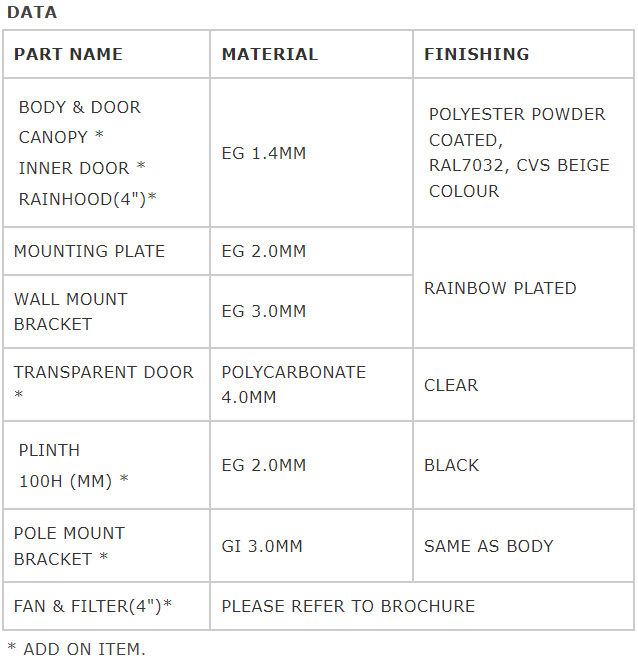Image resolution: width=638 pixels, height=667 pixels.
Task: Click the MOUNTING PLATE row label
Action: pos(89,251)
